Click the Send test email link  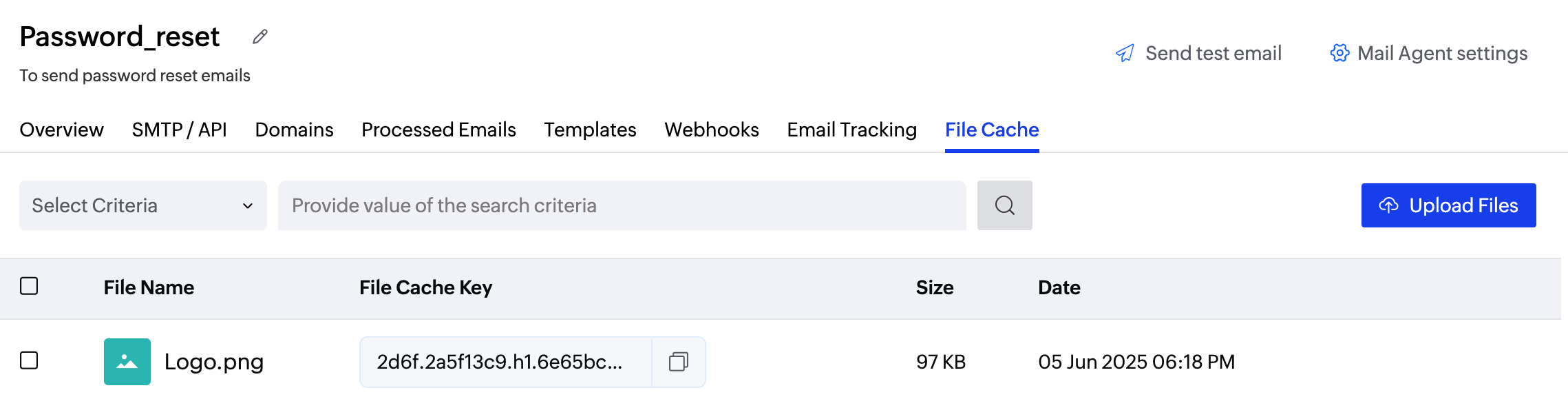point(1213,53)
